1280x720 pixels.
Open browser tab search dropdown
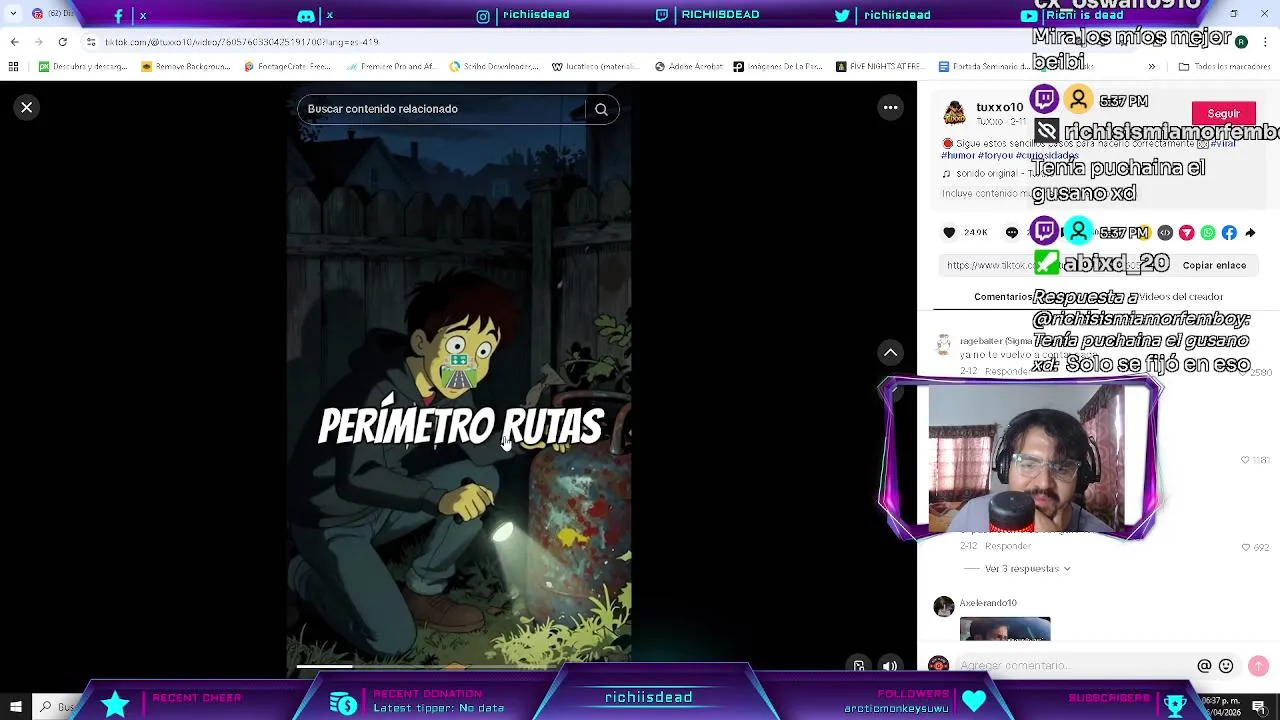click(x=13, y=14)
